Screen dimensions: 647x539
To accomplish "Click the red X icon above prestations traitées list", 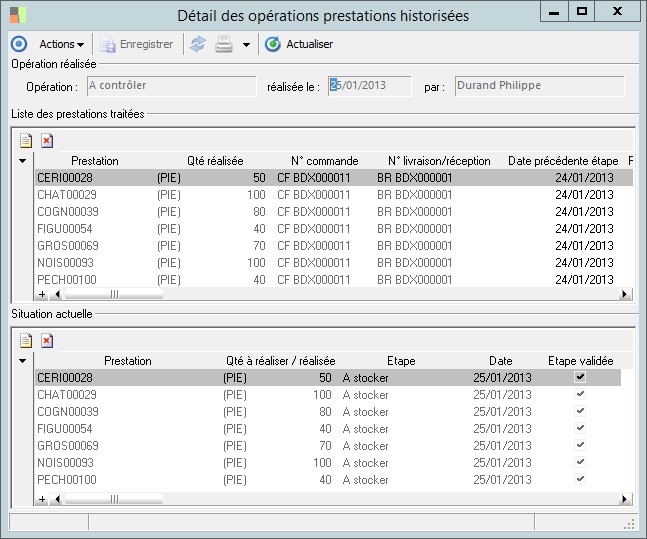I will 47,140.
